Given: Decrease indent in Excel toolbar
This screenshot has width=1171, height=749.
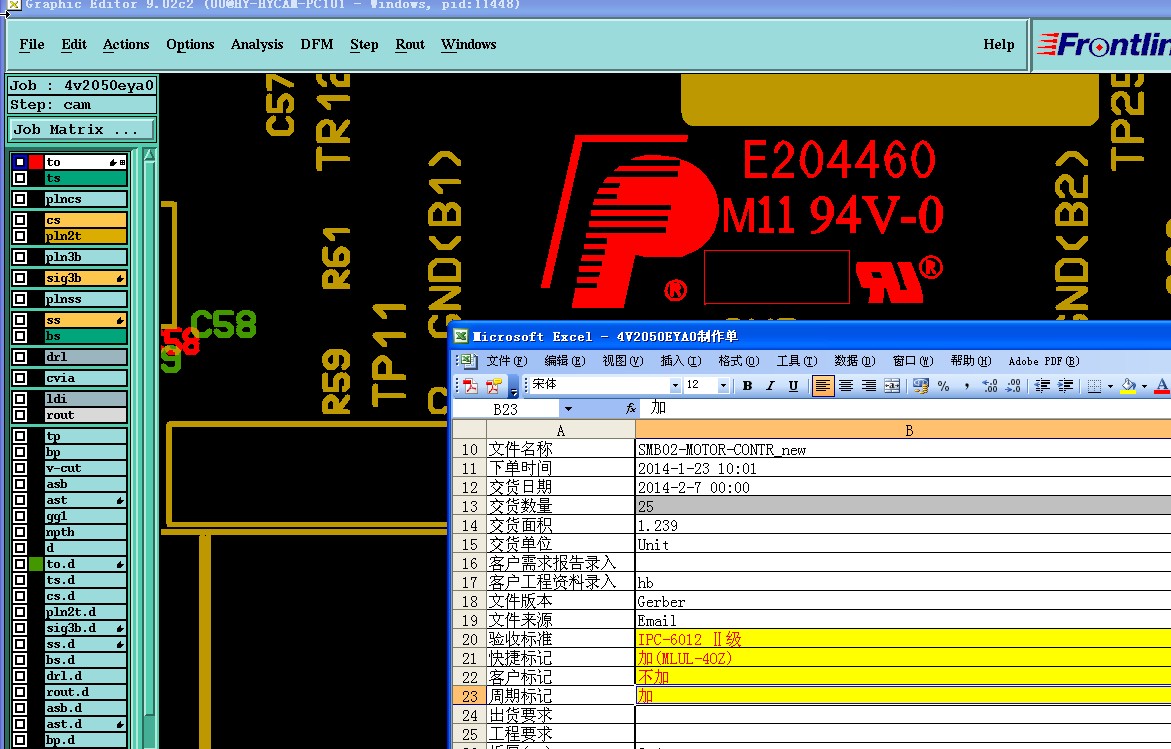Looking at the screenshot, I should [1042, 385].
